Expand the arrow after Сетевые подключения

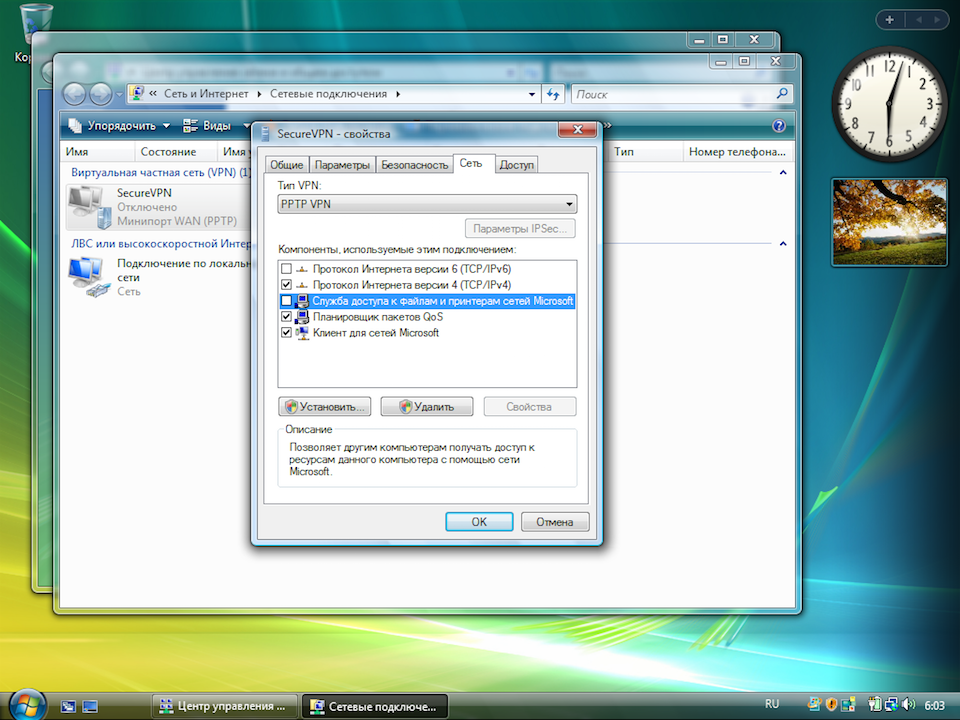(x=398, y=94)
